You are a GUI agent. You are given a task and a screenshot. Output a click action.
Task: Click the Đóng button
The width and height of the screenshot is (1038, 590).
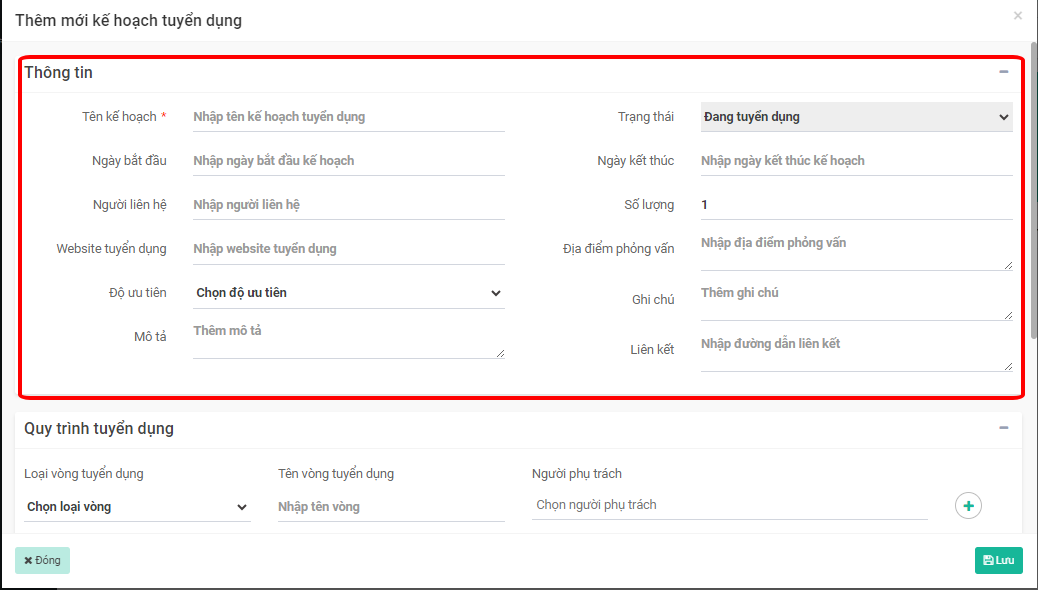click(x=42, y=560)
